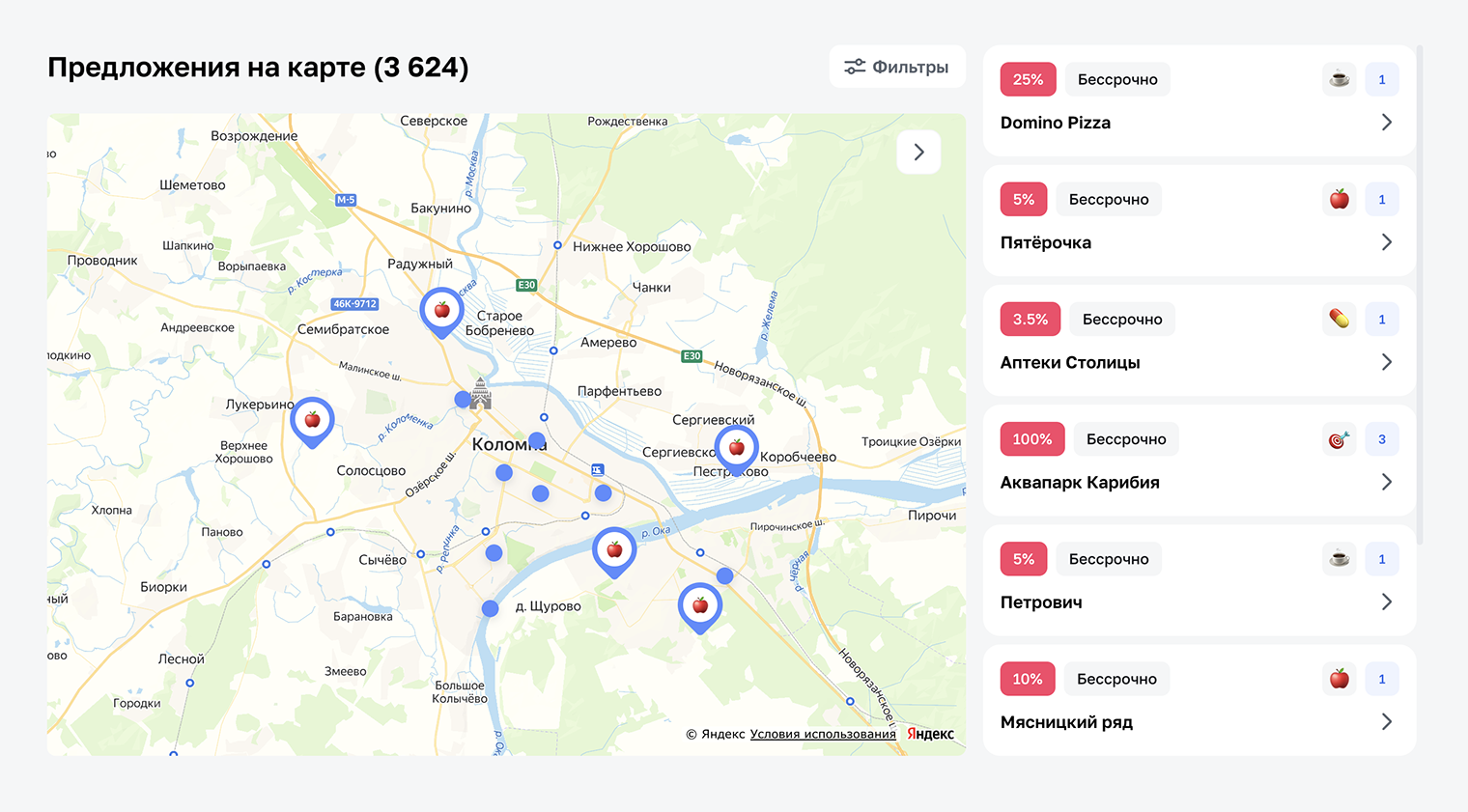
Task: Click the apple category icon for Пятёрочка
Action: pos(1340,199)
